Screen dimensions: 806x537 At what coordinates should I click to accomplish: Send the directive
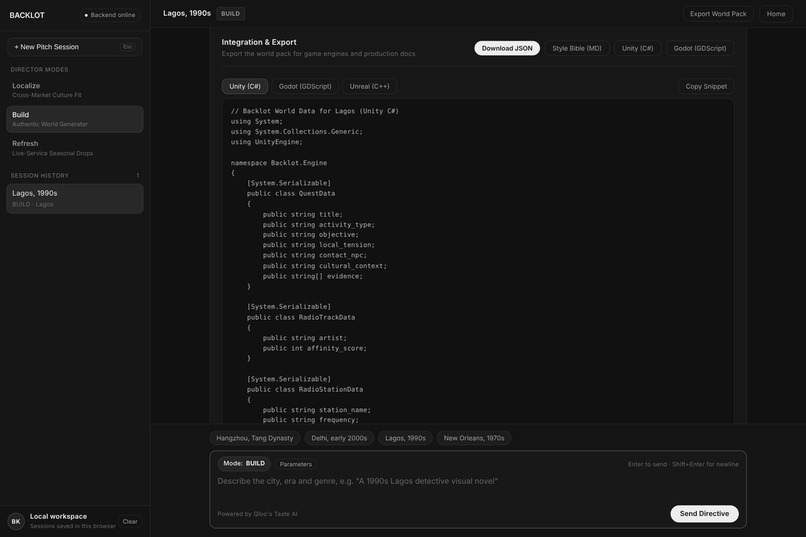[704, 514]
